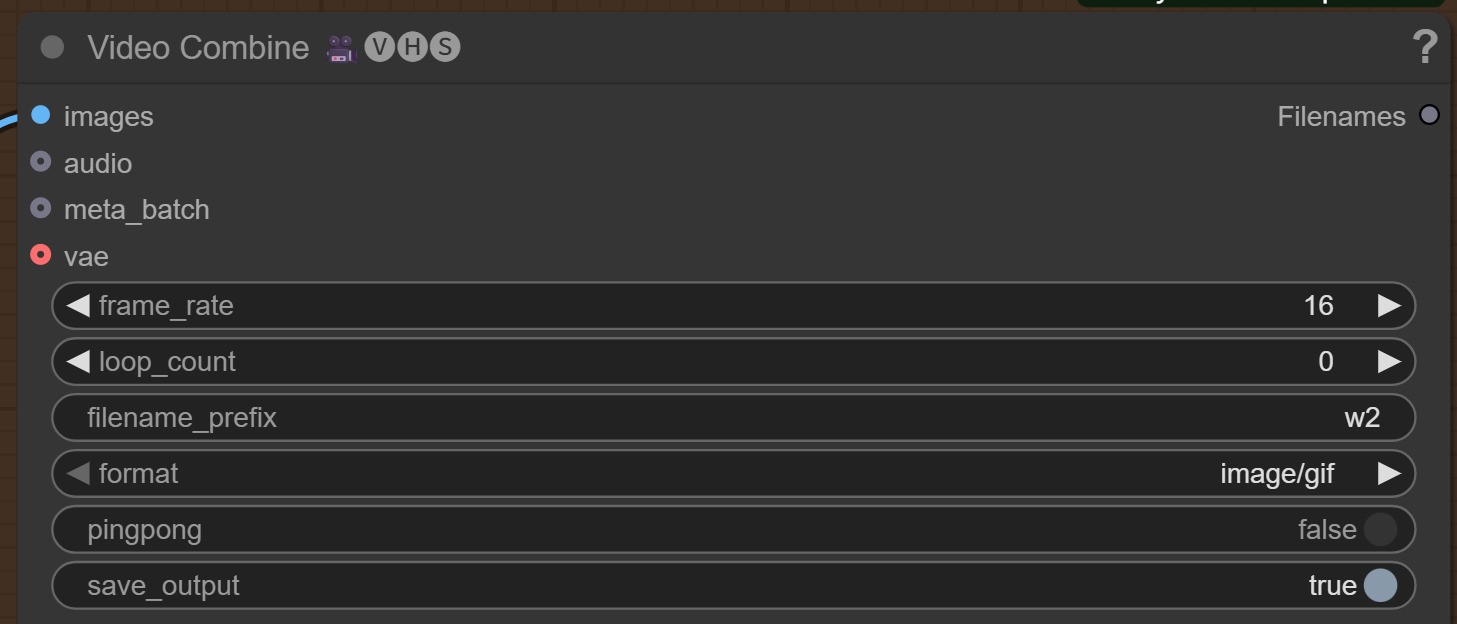The height and width of the screenshot is (624, 1457).
Task: Click the gray collapse dot of Video Combine node
Action: [x=52, y=47]
